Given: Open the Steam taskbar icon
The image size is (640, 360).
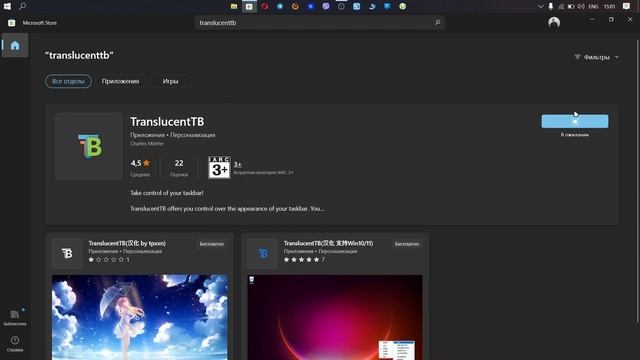Looking at the screenshot, I should [x=372, y=6].
